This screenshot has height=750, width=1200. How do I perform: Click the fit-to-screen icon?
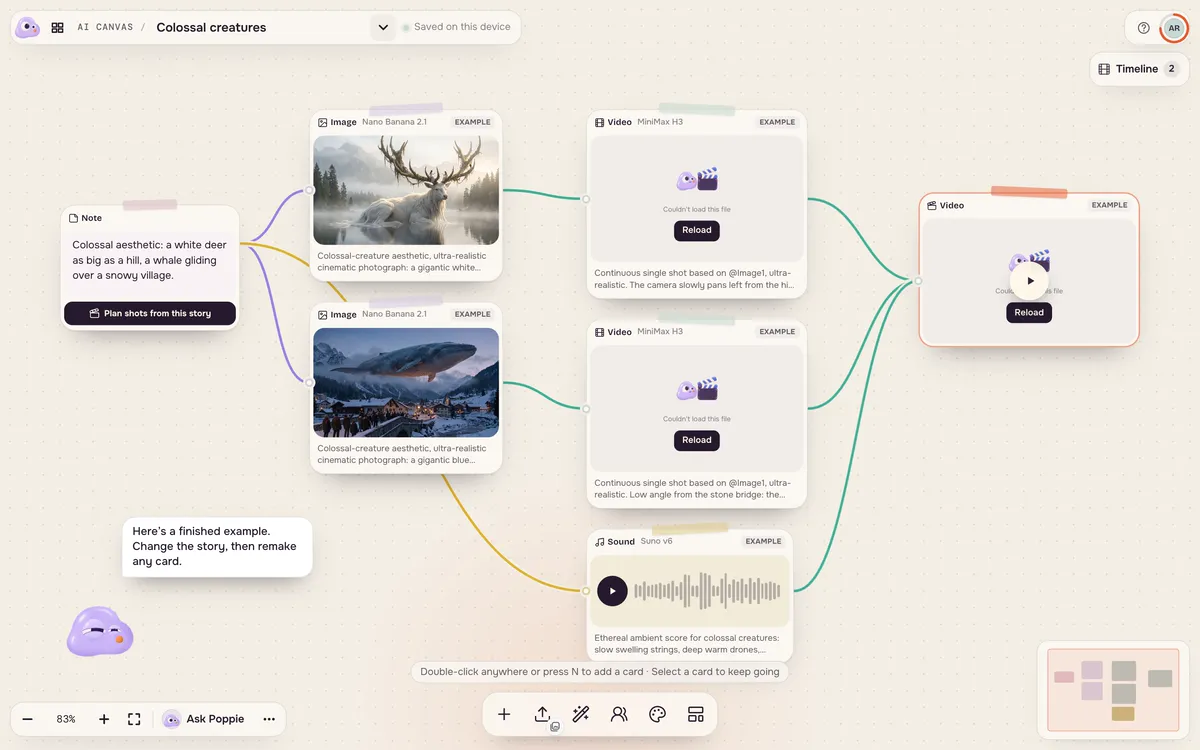point(134,719)
